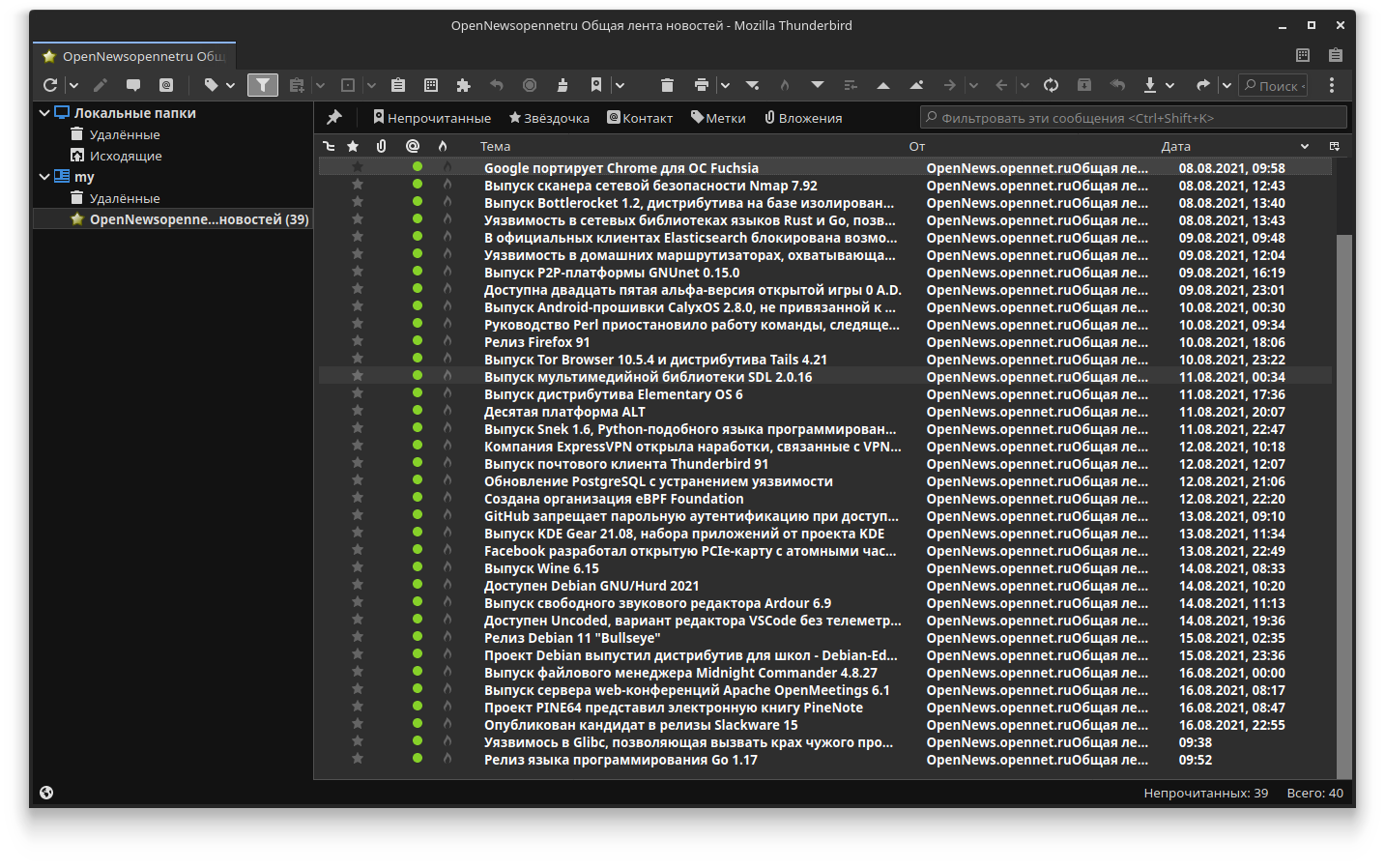Click the download arrow toolbar icon
Image resolution: width=1385 pixels, height=868 pixels.
pos(1150,85)
